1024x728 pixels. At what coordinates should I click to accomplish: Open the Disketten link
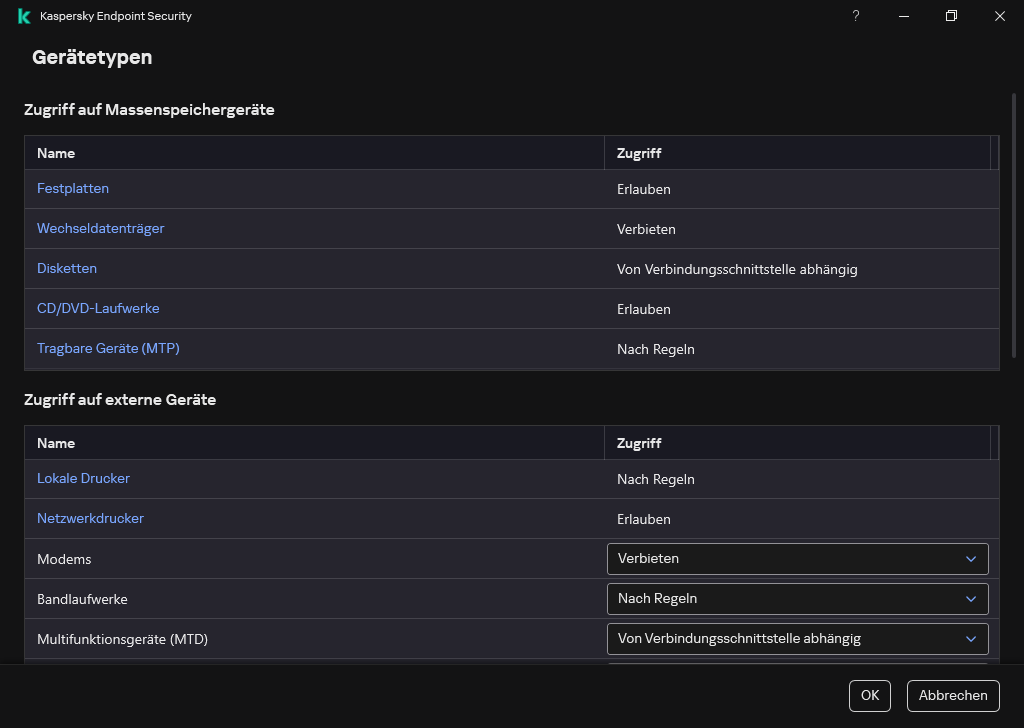[67, 269]
